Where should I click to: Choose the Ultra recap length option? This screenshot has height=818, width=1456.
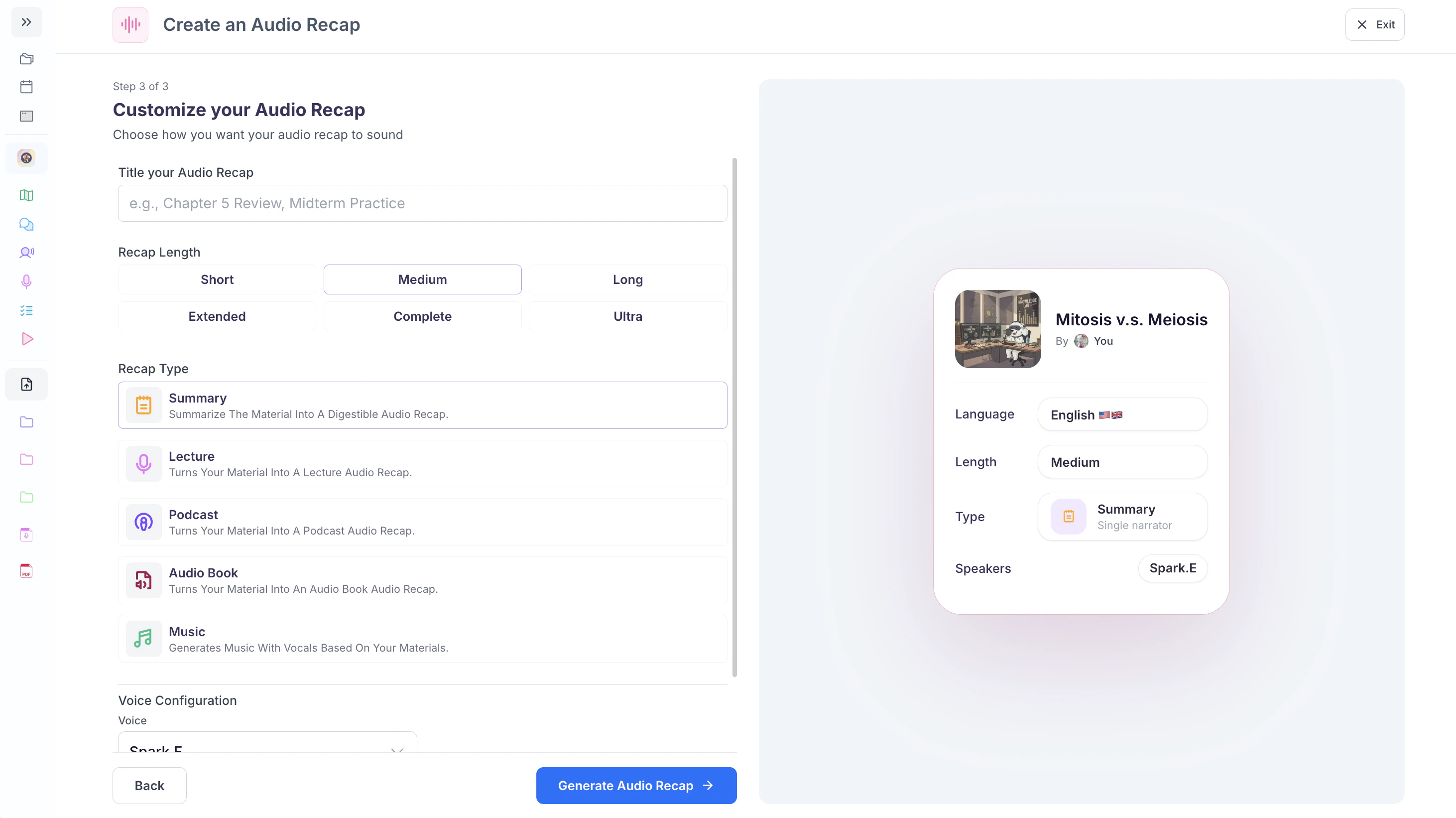tap(627, 316)
